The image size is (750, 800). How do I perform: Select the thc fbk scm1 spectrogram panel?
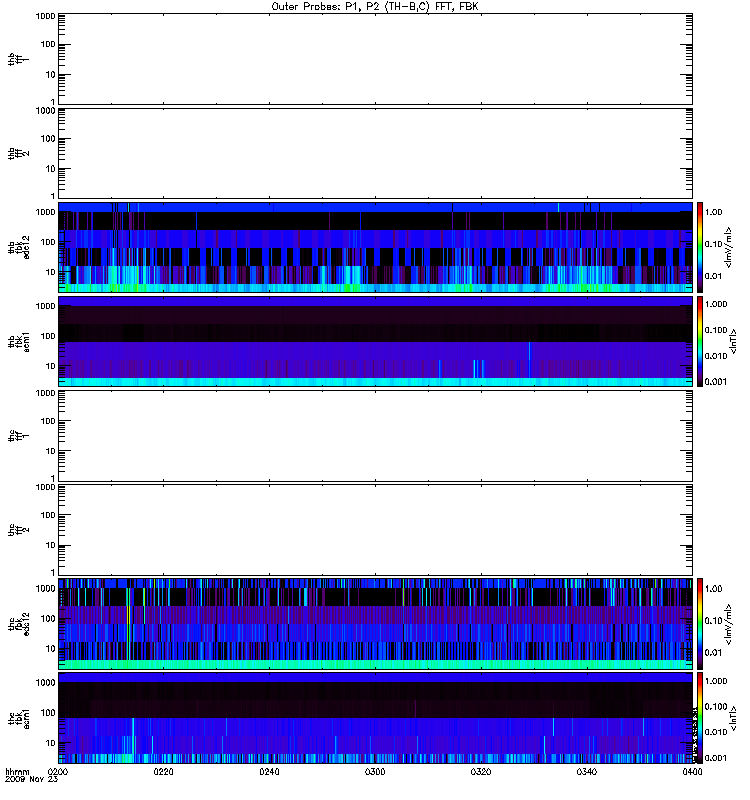[x=375, y=718]
